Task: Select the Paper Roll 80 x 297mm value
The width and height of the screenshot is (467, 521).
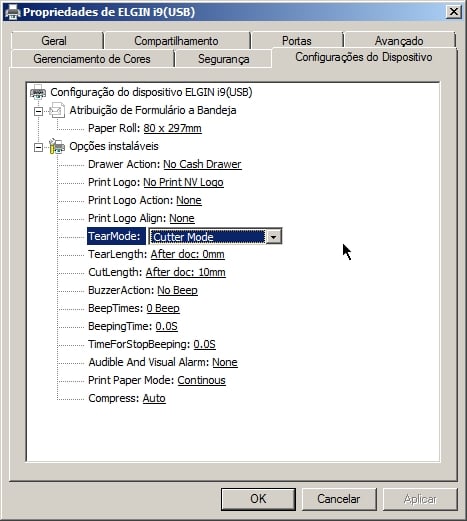Action: (x=172, y=128)
